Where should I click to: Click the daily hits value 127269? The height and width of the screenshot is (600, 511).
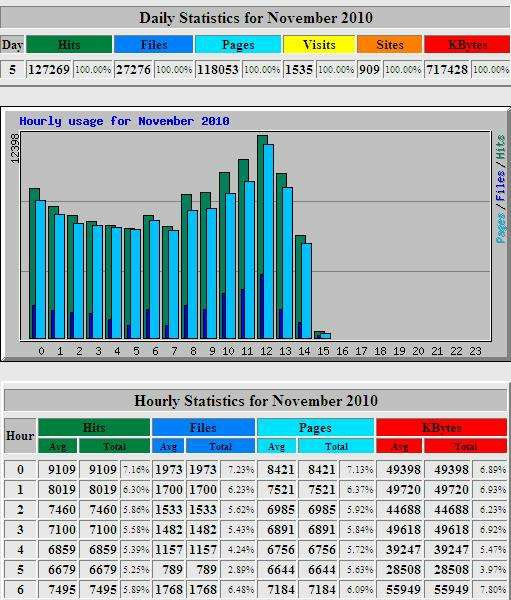49,70
